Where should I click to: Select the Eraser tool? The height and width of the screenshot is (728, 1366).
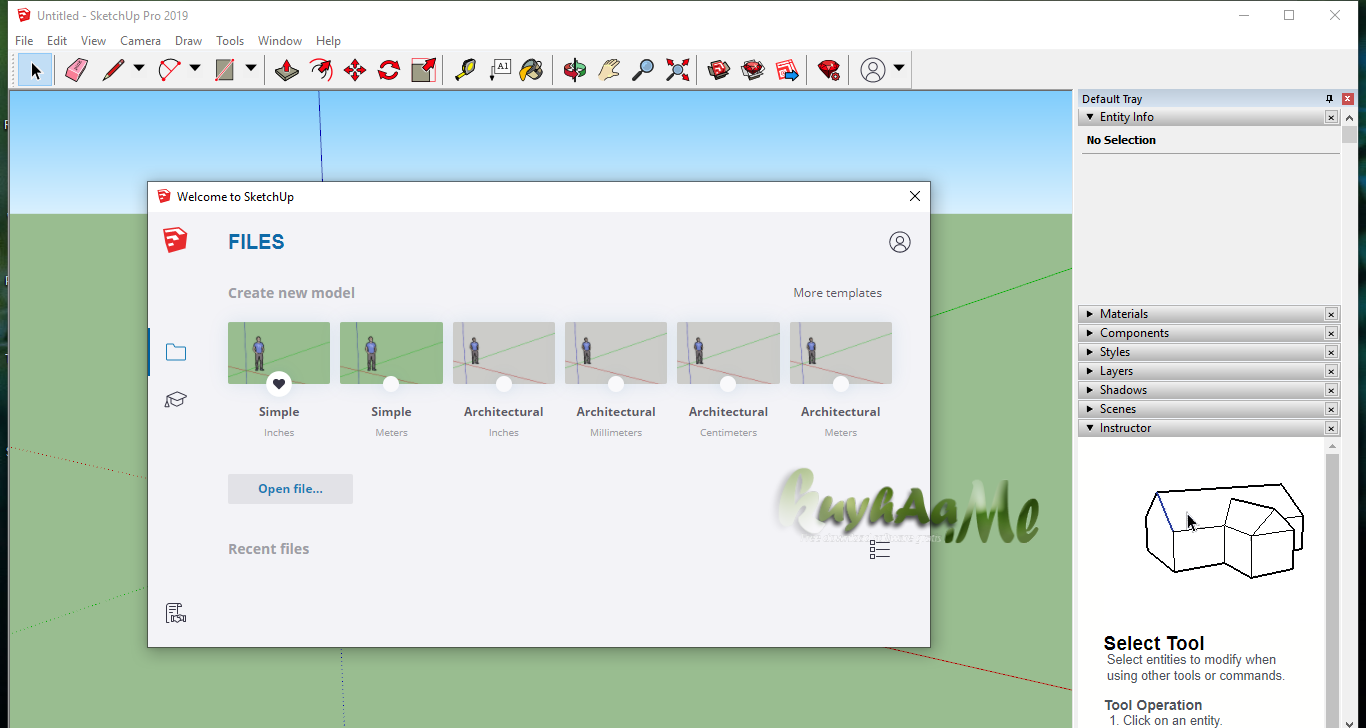[77, 70]
